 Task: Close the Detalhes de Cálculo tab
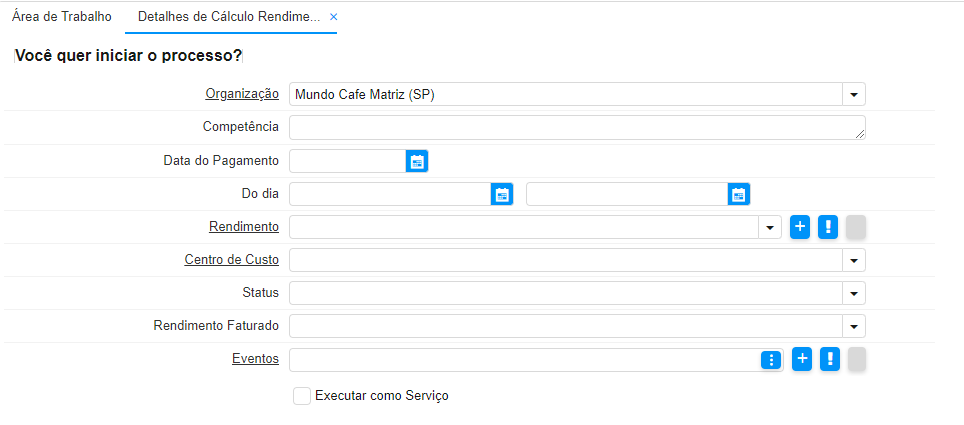(x=334, y=17)
